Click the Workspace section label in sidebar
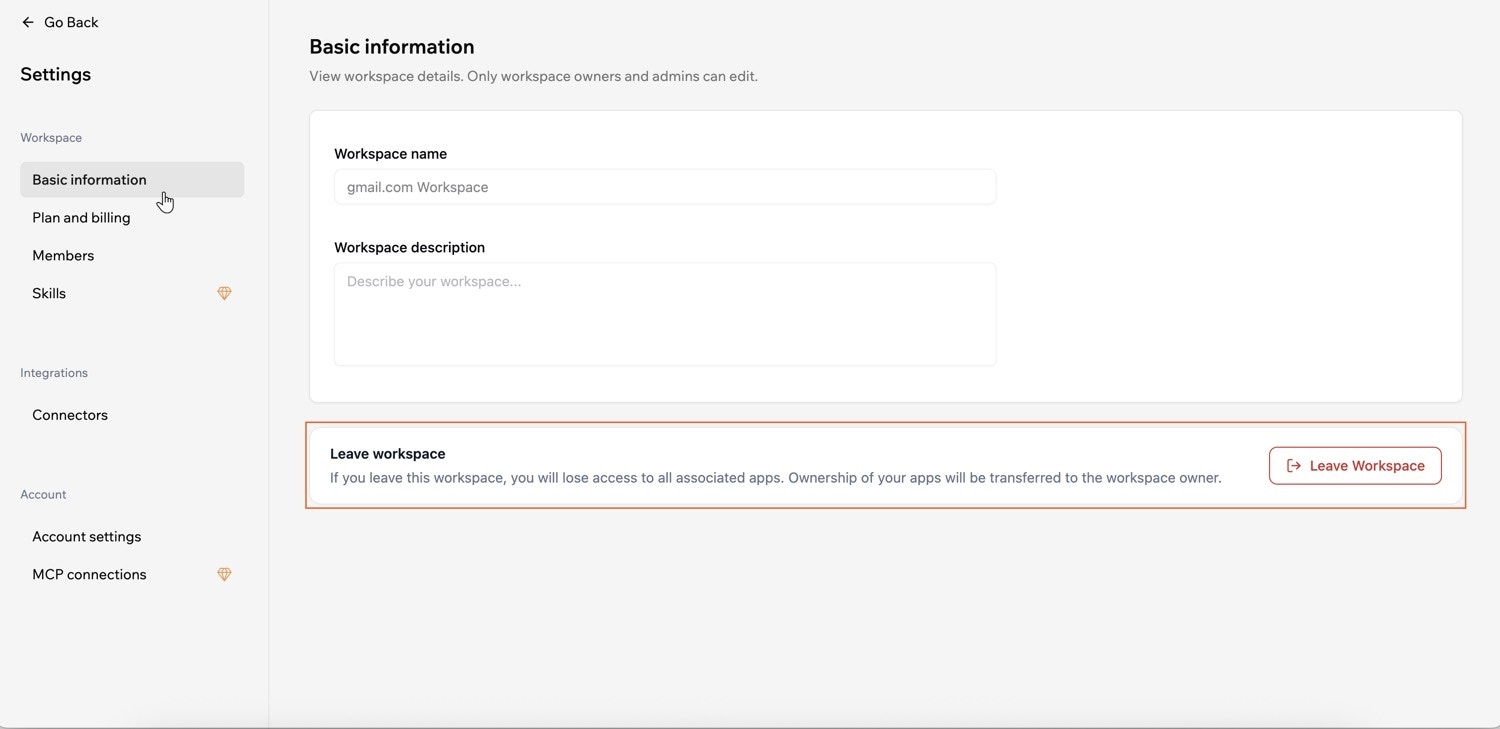1500x729 pixels. click(51, 138)
